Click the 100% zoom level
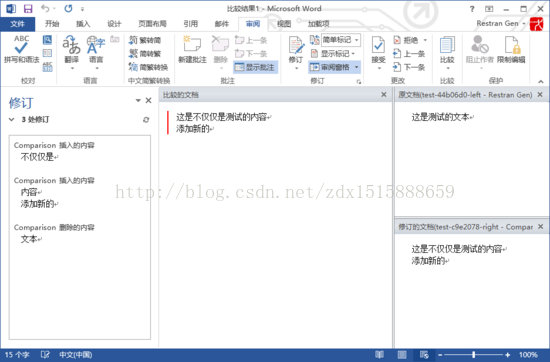Image resolution: width=550 pixels, height=362 pixels. [528, 355]
